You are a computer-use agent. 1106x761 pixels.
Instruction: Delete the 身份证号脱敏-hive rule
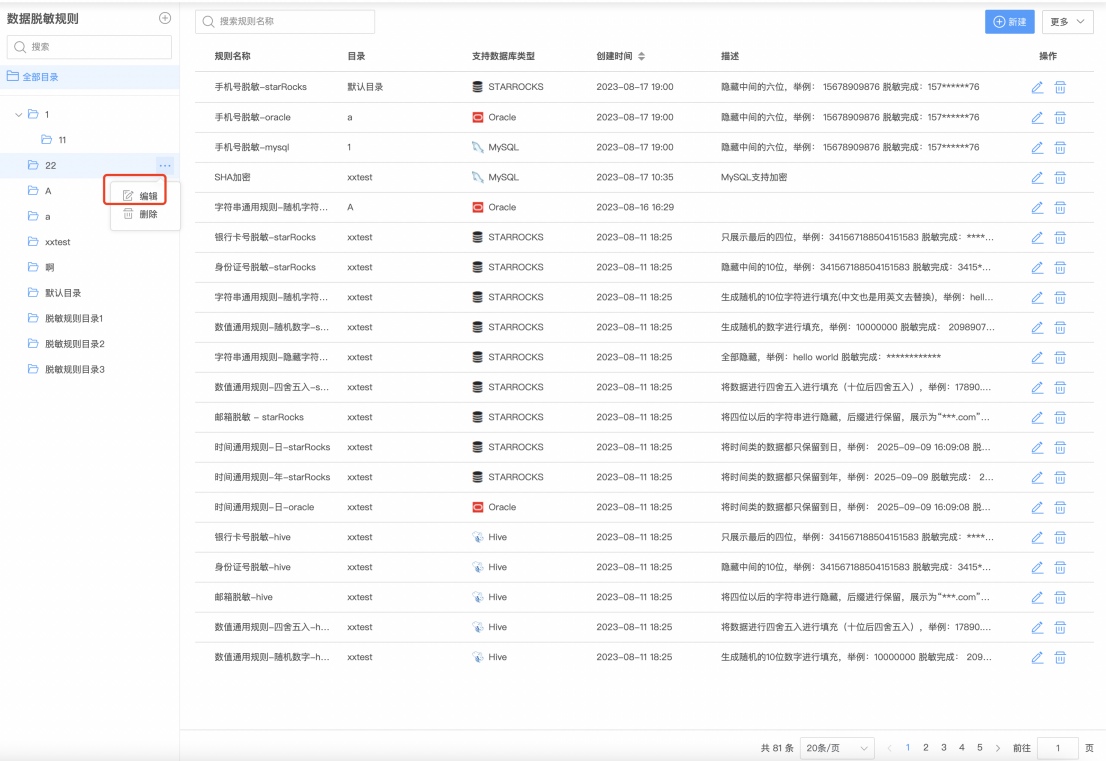[1059, 568]
